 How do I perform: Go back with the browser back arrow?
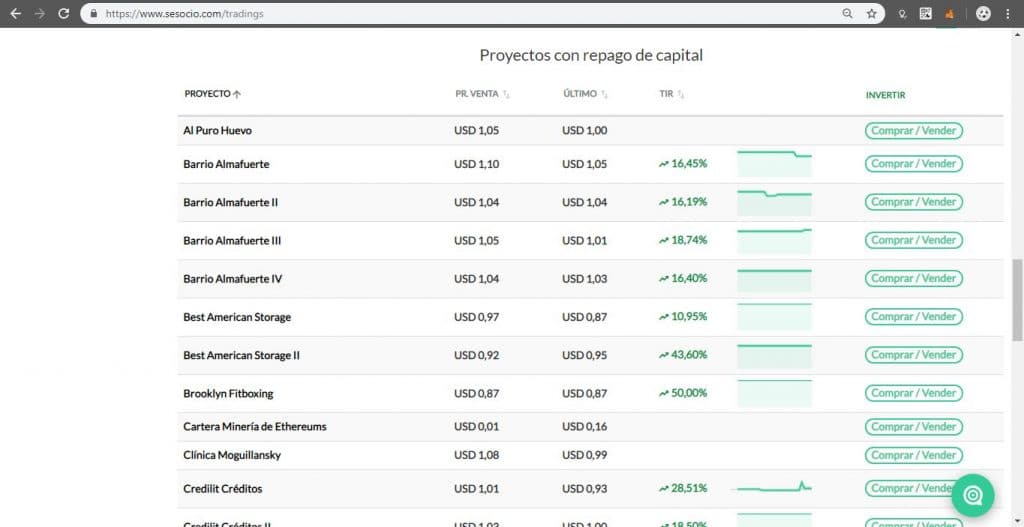pos(16,13)
